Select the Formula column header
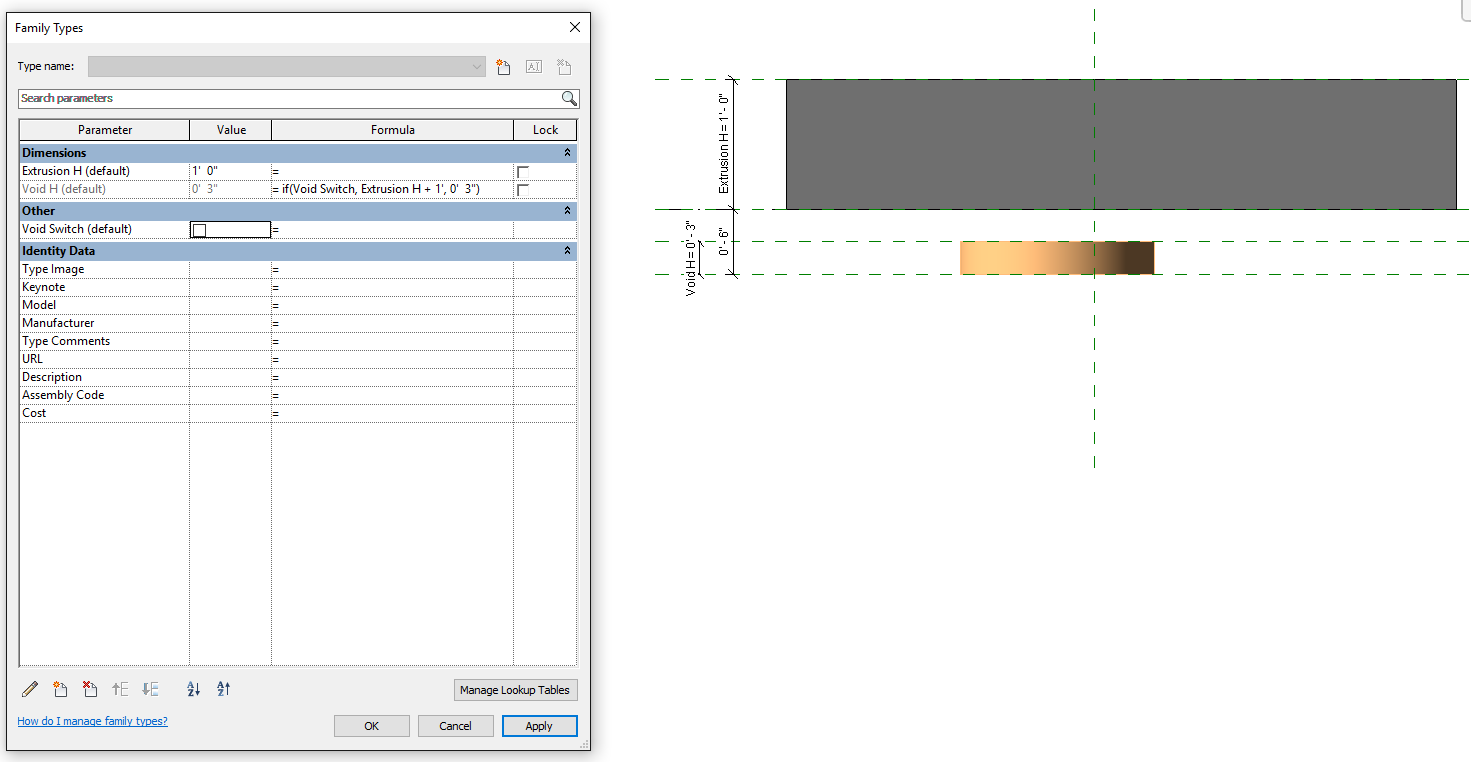Image resolution: width=1471 pixels, height=762 pixels. tap(393, 129)
